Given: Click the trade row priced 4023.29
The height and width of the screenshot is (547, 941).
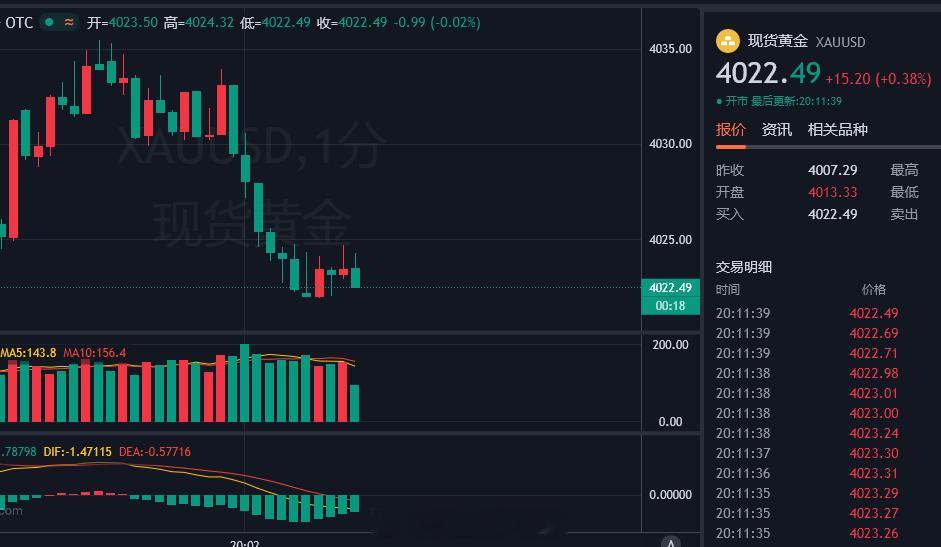Looking at the screenshot, I should point(807,493).
